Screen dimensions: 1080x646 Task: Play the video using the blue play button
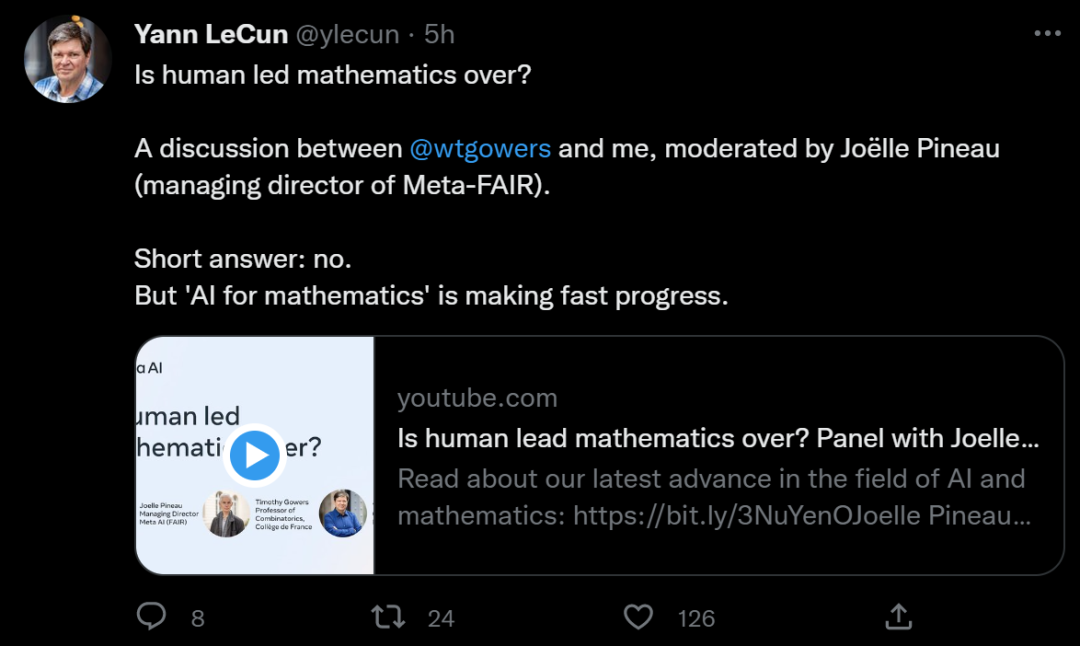(x=256, y=455)
